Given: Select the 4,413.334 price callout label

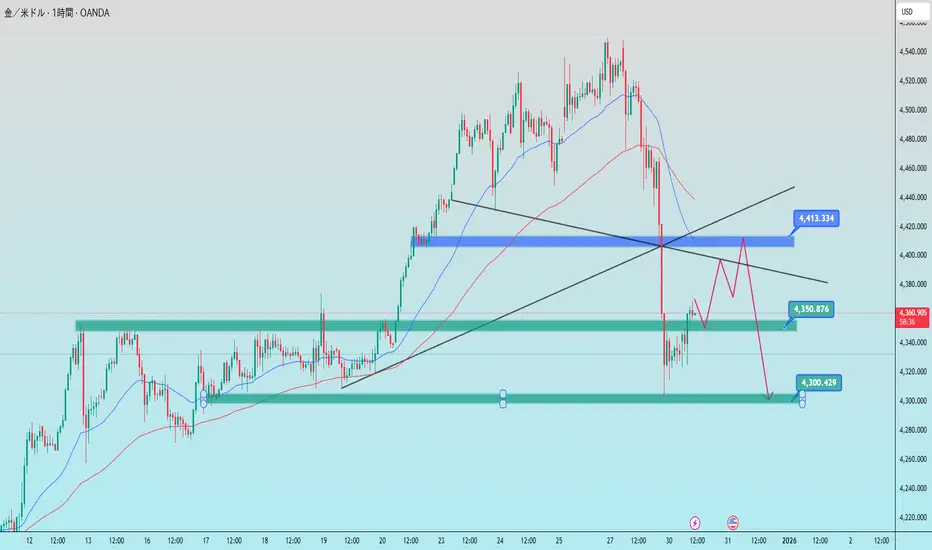Looking at the screenshot, I should point(816,218).
